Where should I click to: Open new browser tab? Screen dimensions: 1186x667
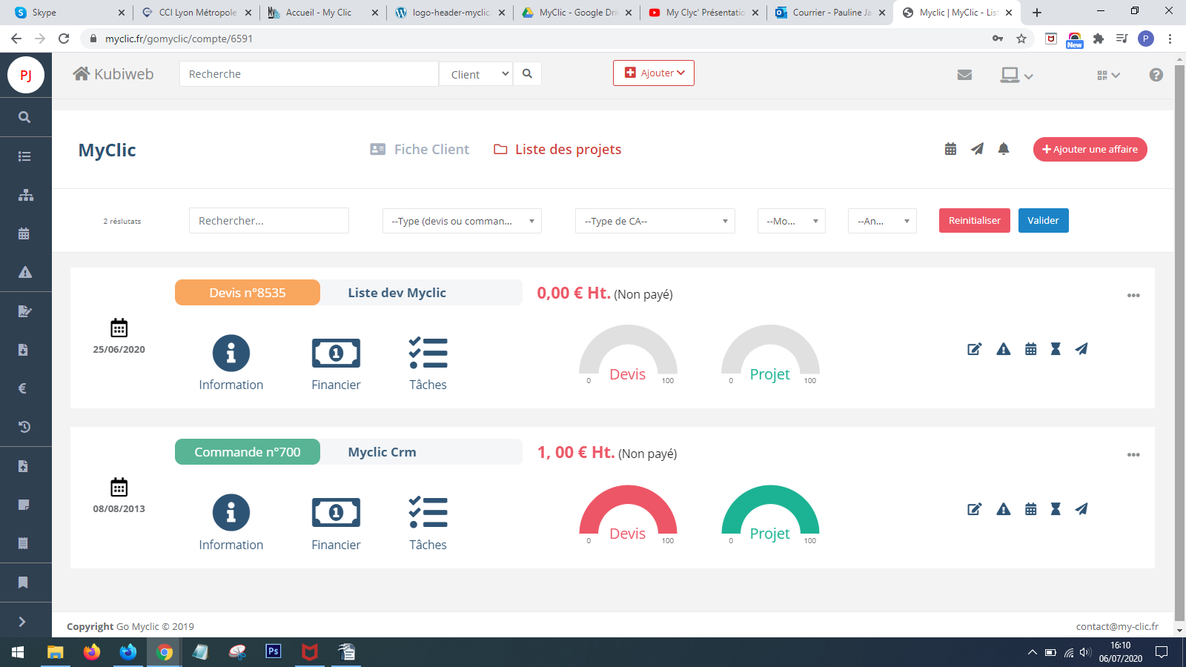tap(1037, 13)
